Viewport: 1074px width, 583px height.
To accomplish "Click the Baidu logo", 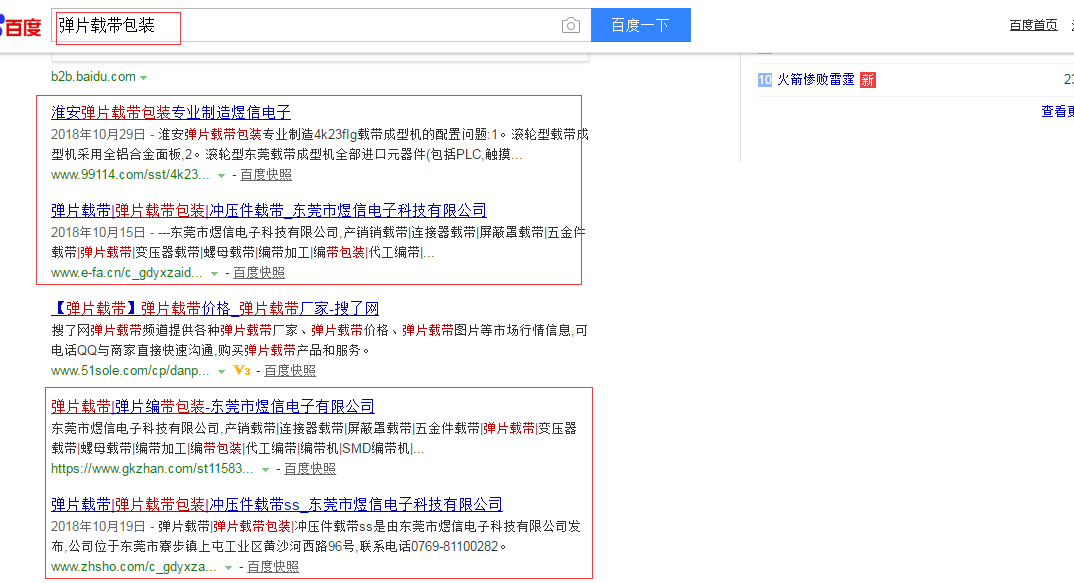I will tap(20, 26).
